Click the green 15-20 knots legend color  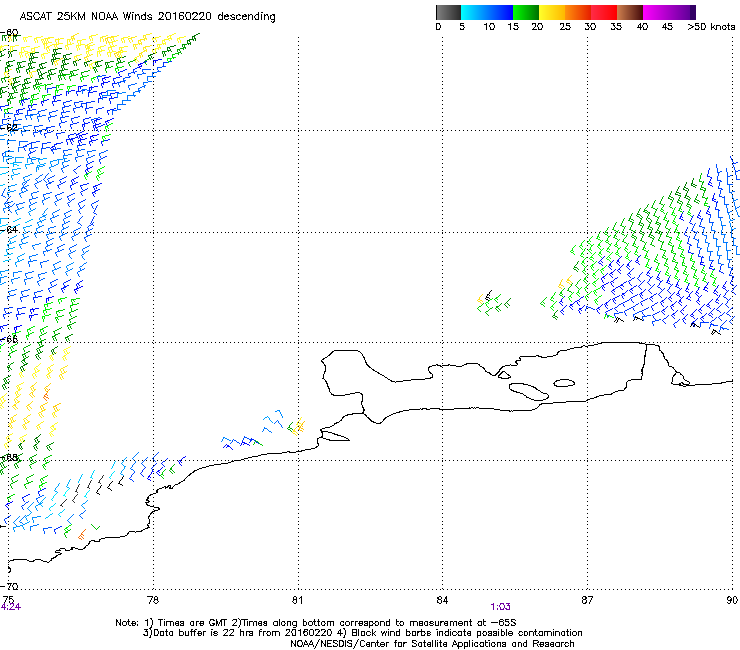click(526, 12)
